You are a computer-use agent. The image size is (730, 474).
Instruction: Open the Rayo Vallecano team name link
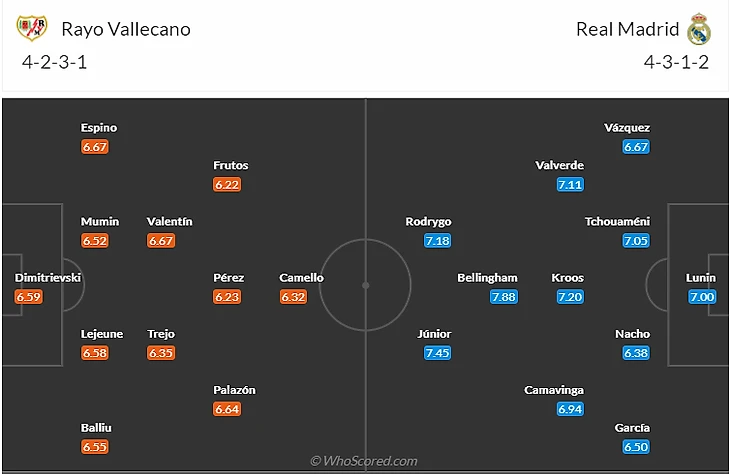[126, 29]
